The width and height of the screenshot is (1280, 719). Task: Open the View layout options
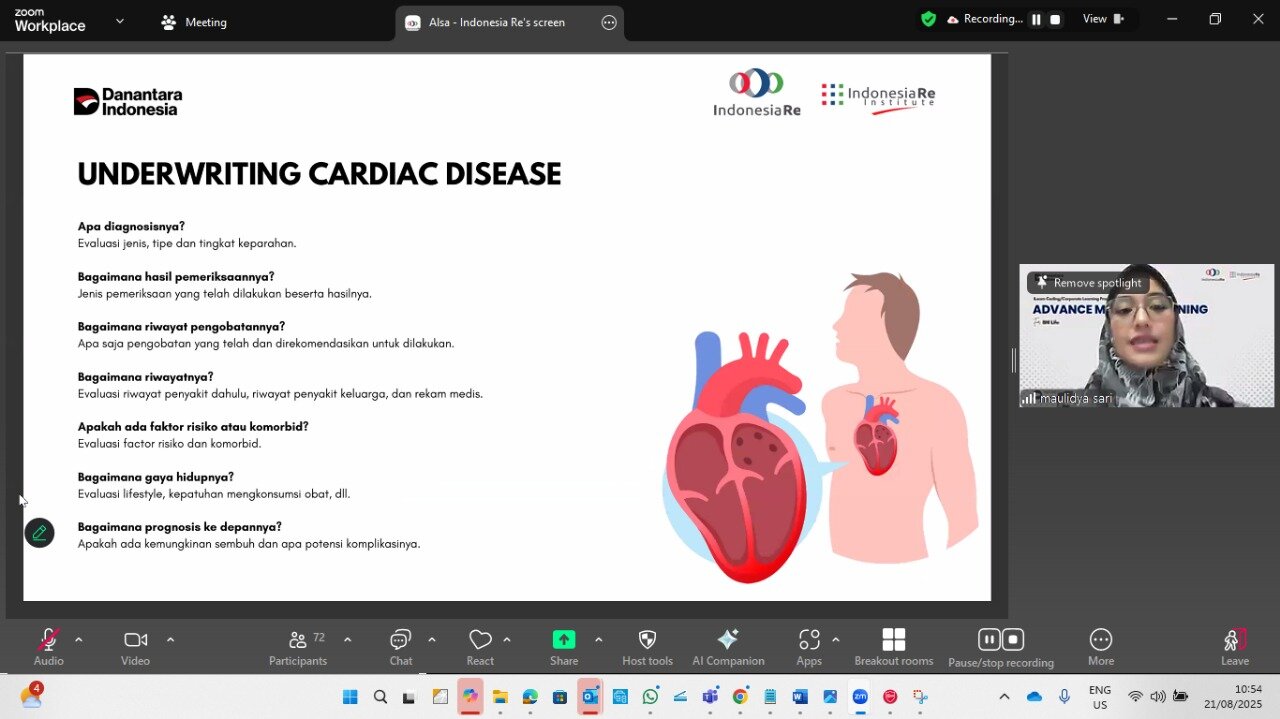click(1103, 19)
